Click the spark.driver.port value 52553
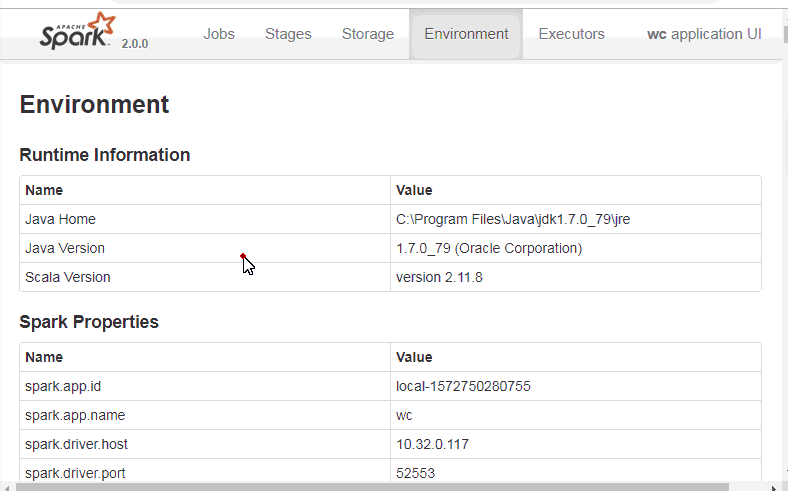 [415, 473]
